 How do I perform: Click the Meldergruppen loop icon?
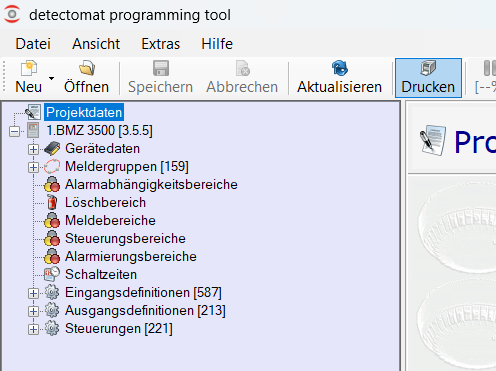coord(52,166)
